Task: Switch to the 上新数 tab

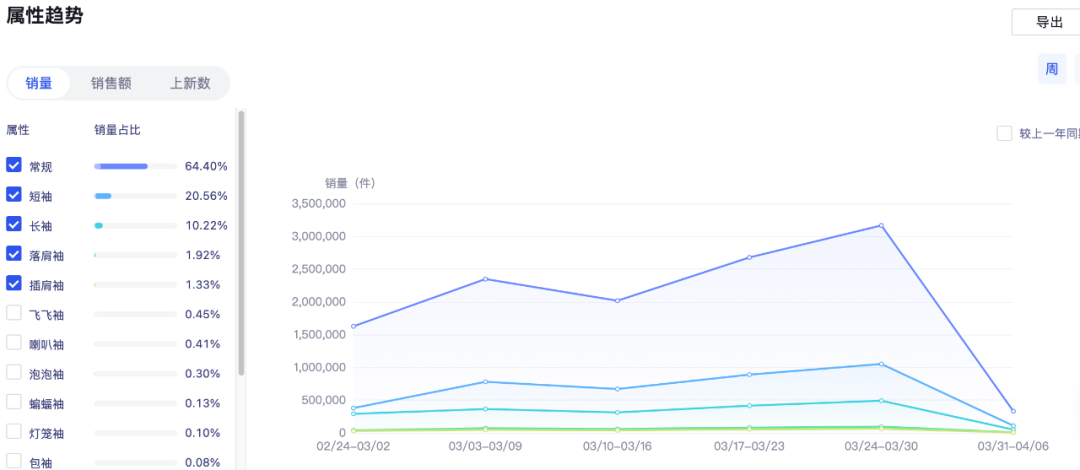Action: tap(190, 83)
